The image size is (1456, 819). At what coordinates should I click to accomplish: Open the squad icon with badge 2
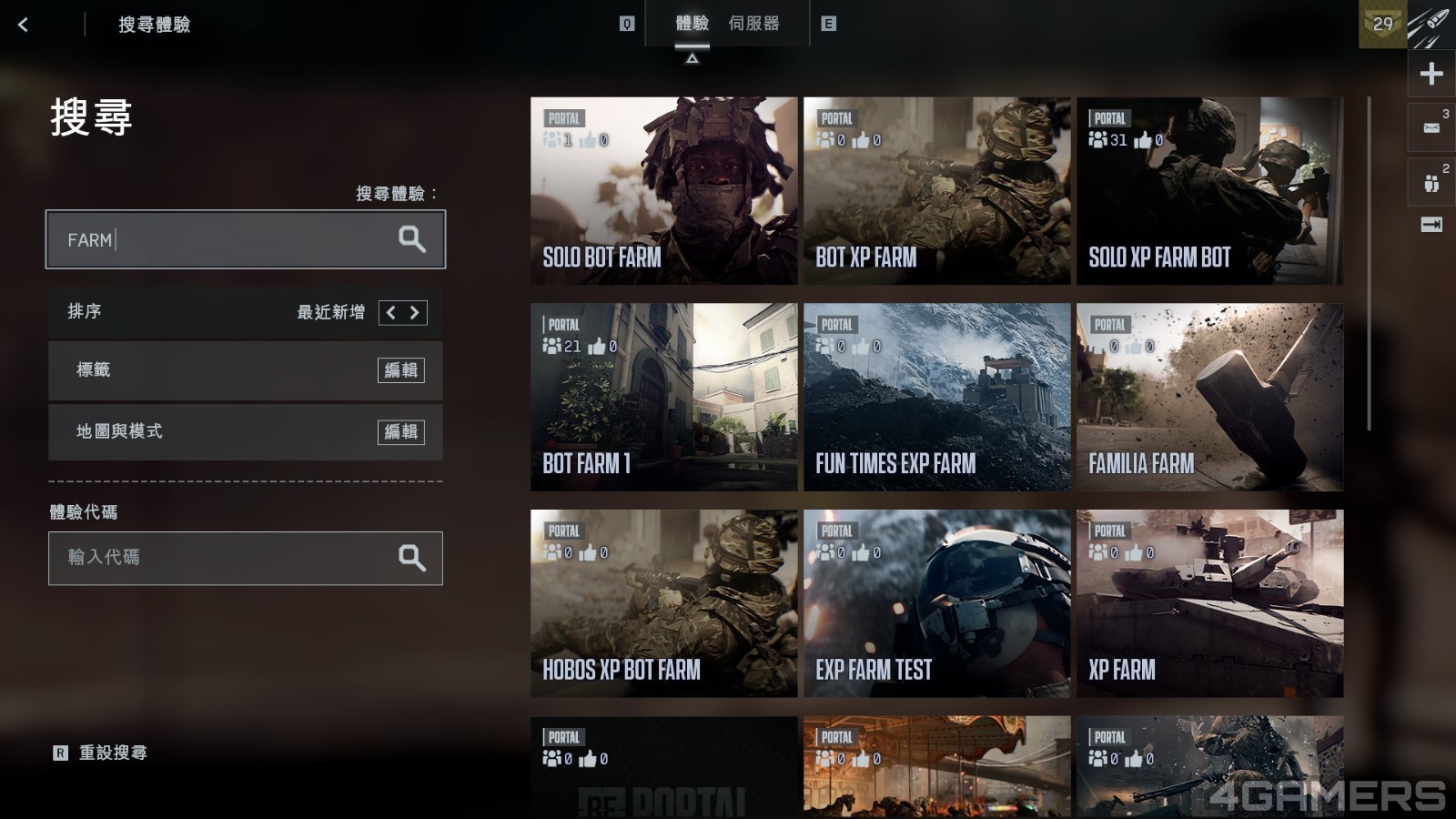click(x=1431, y=182)
